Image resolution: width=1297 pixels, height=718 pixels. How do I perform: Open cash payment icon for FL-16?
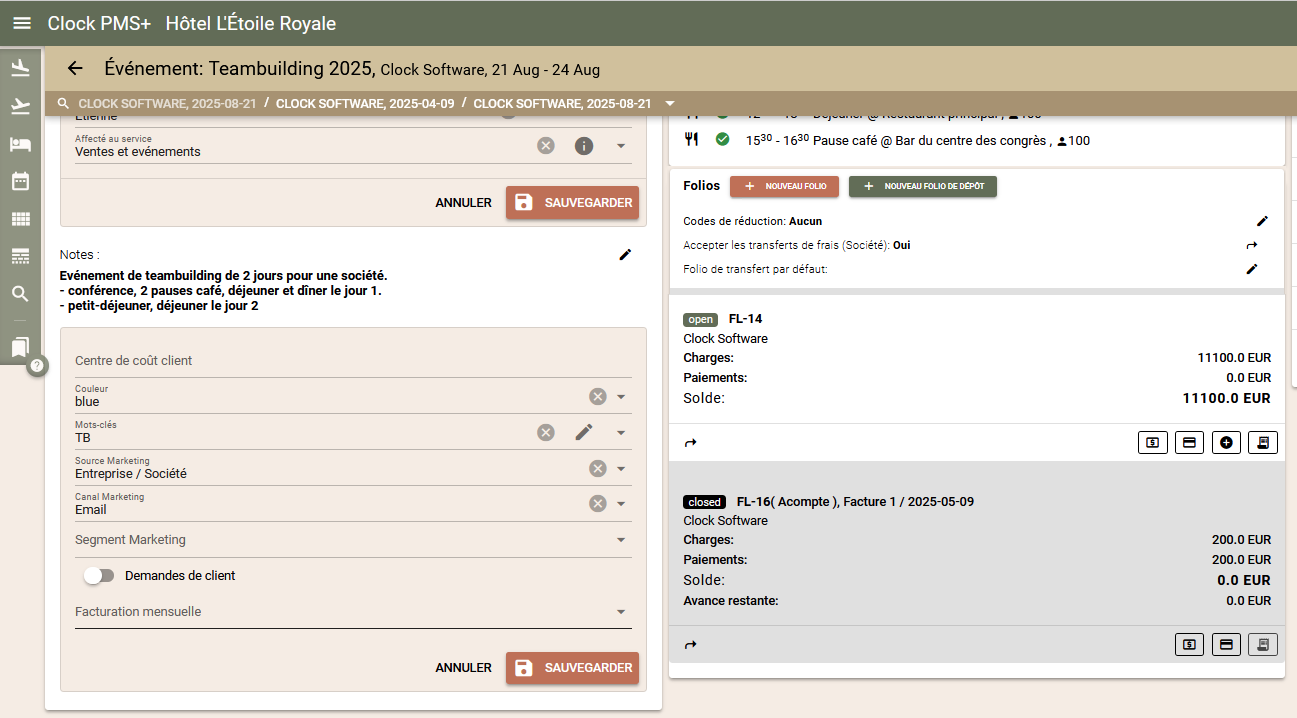[1189, 645]
